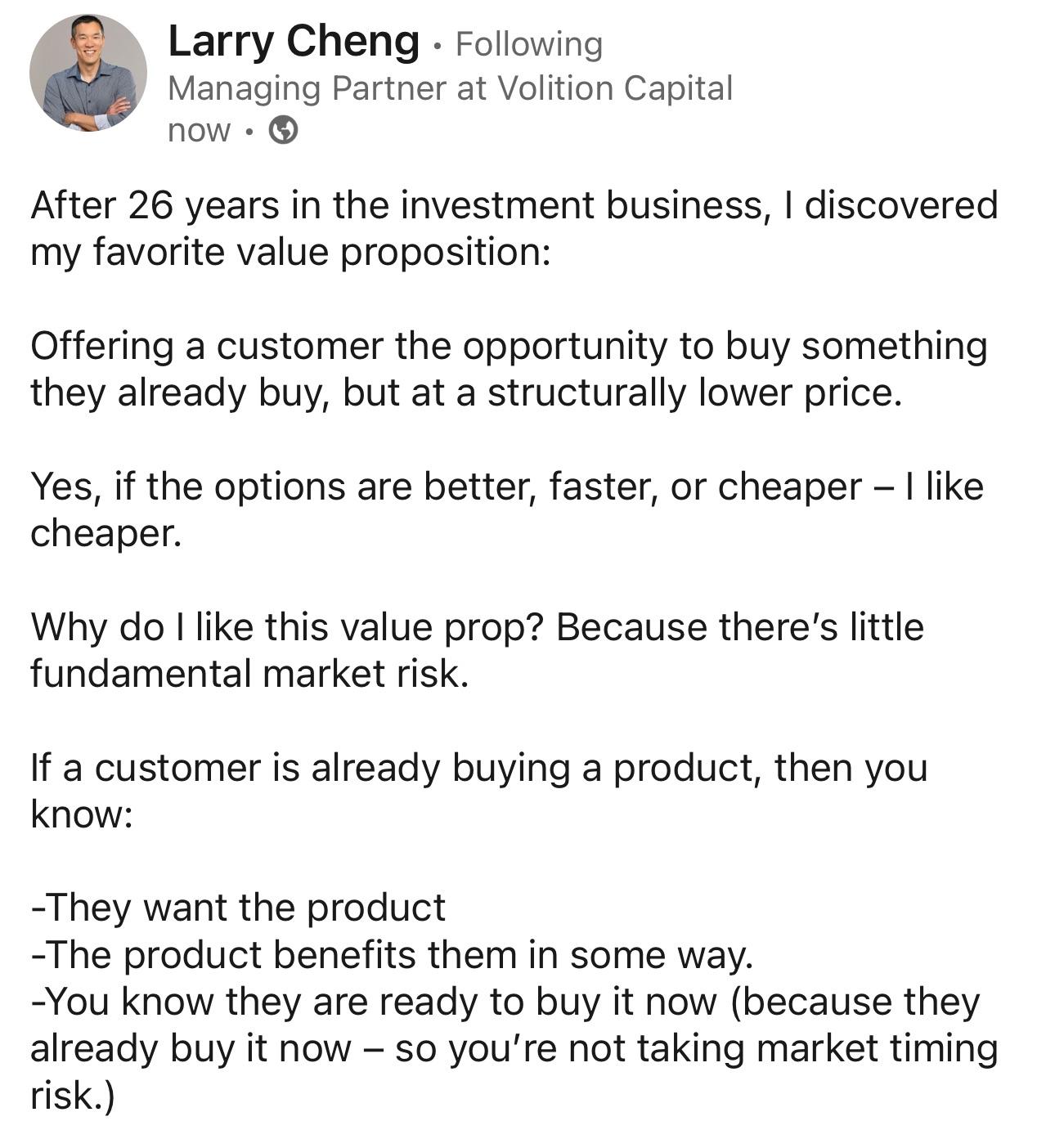
Task: Click the 'Volition Capital' text in headline
Action: 618,88
